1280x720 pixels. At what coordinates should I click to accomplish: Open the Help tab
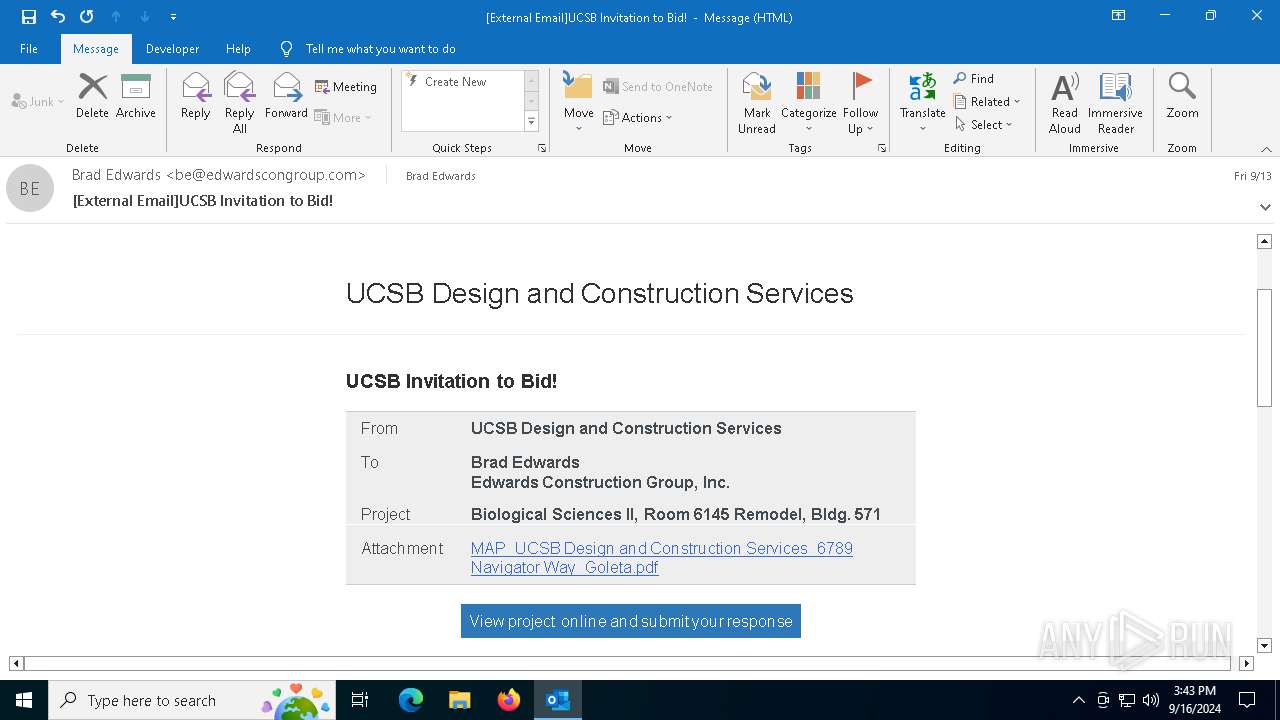click(238, 49)
